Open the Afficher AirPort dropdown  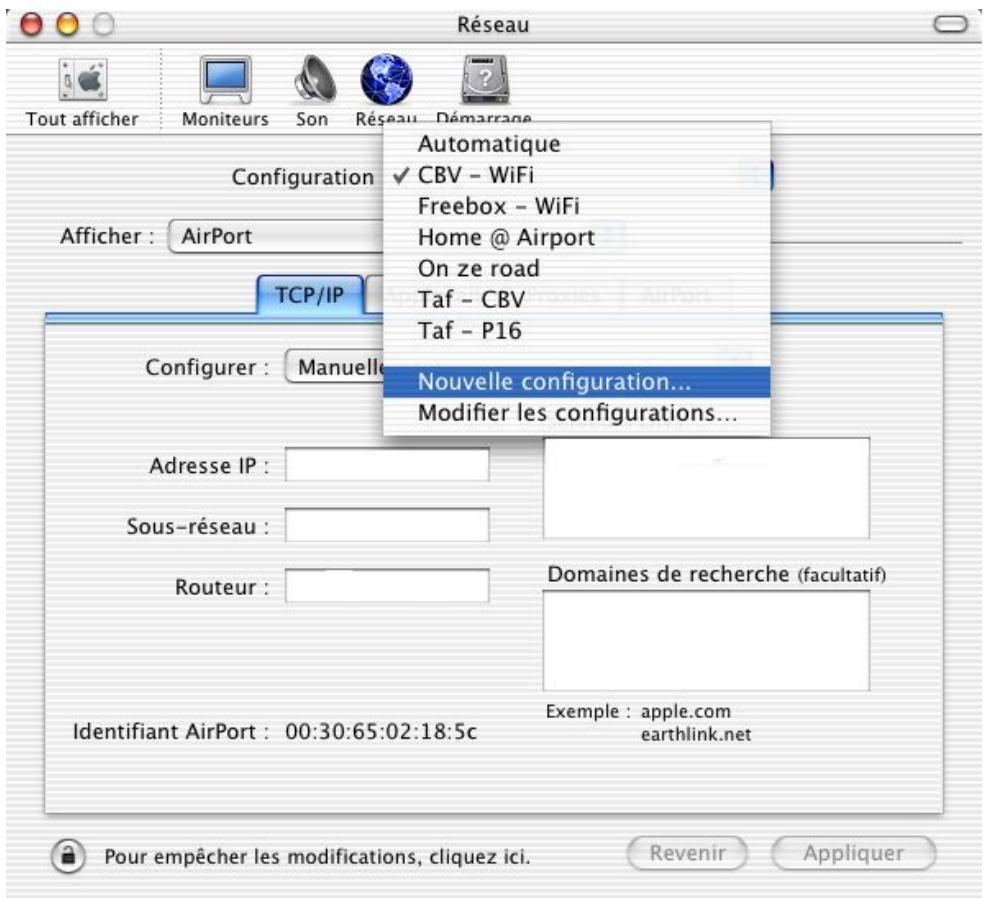pyautogui.click(x=276, y=237)
